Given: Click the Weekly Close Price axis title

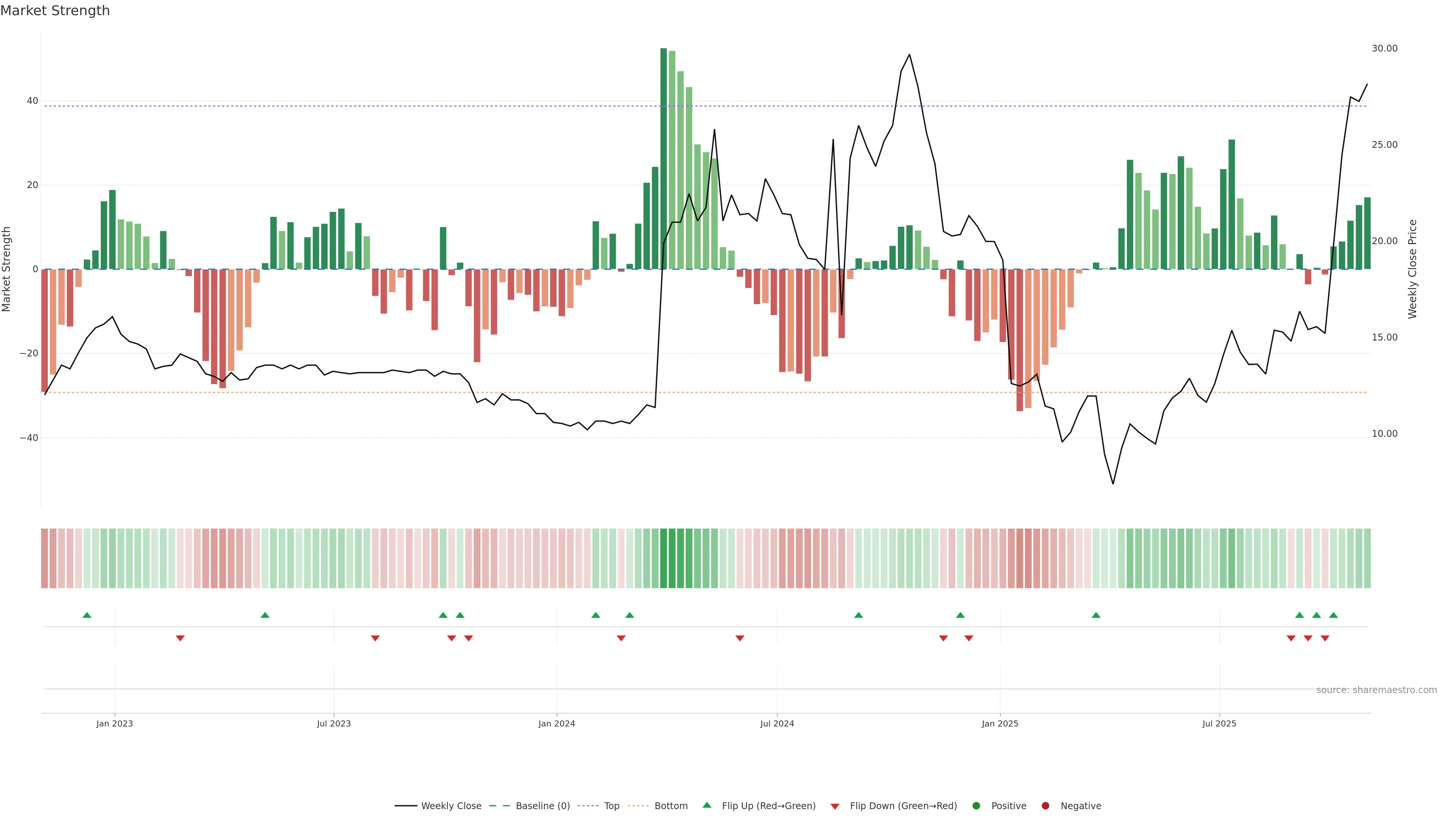Looking at the screenshot, I should [1412, 269].
